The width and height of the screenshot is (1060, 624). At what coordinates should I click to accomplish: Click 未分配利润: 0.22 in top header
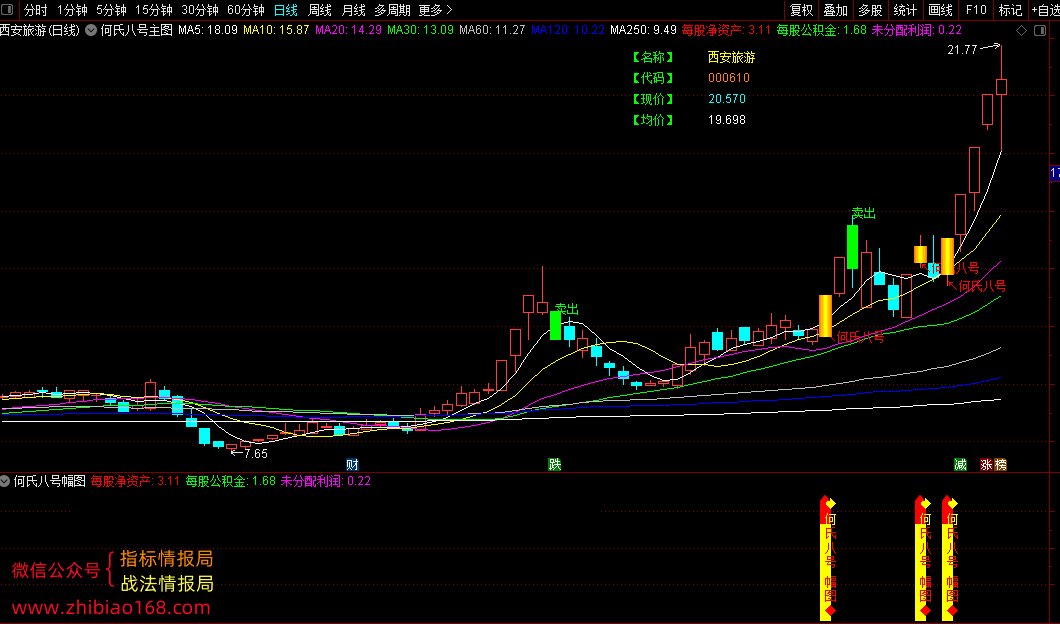pos(917,30)
